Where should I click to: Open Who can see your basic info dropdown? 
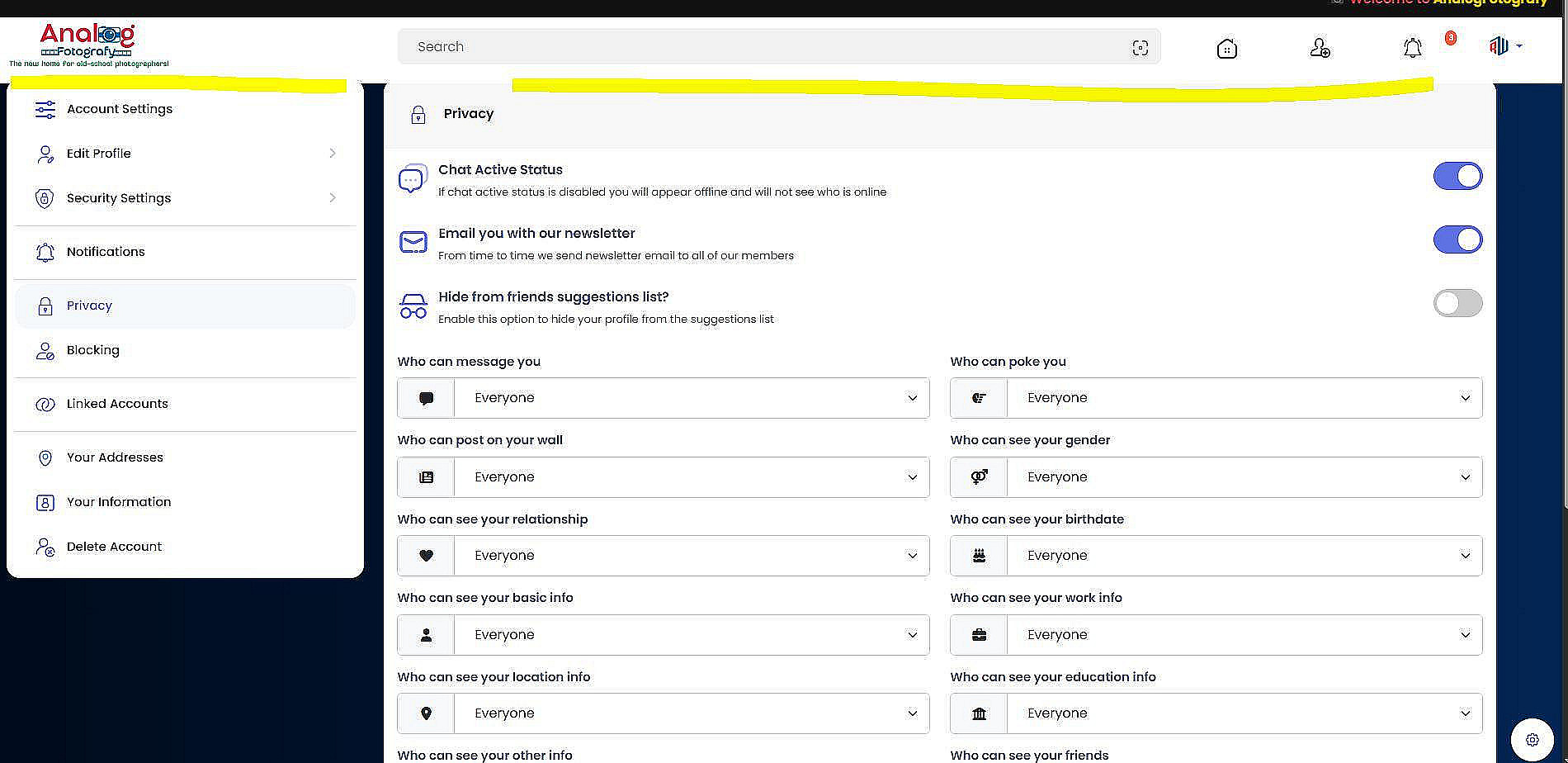(x=692, y=635)
